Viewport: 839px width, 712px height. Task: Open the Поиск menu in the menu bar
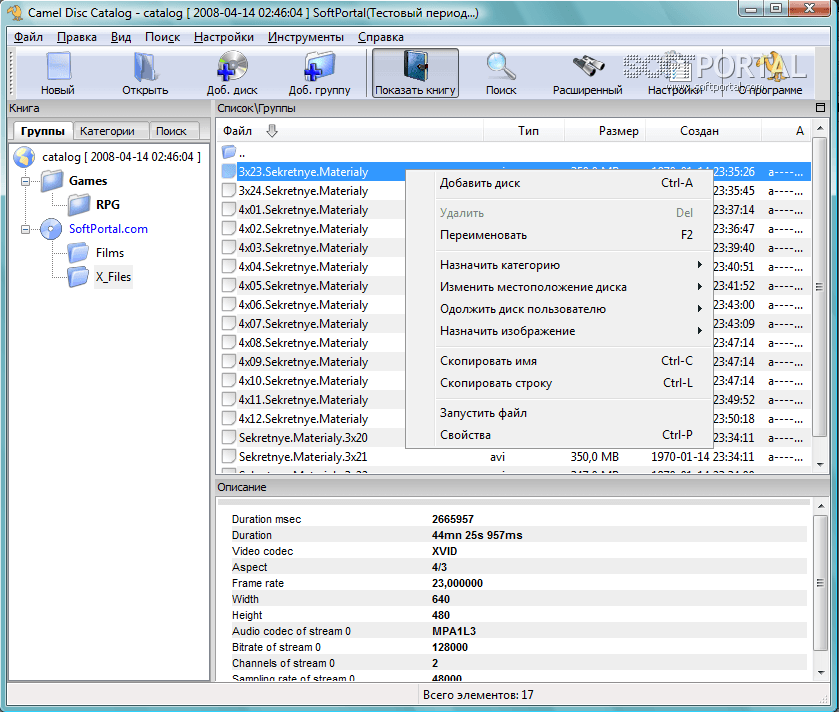(163, 37)
